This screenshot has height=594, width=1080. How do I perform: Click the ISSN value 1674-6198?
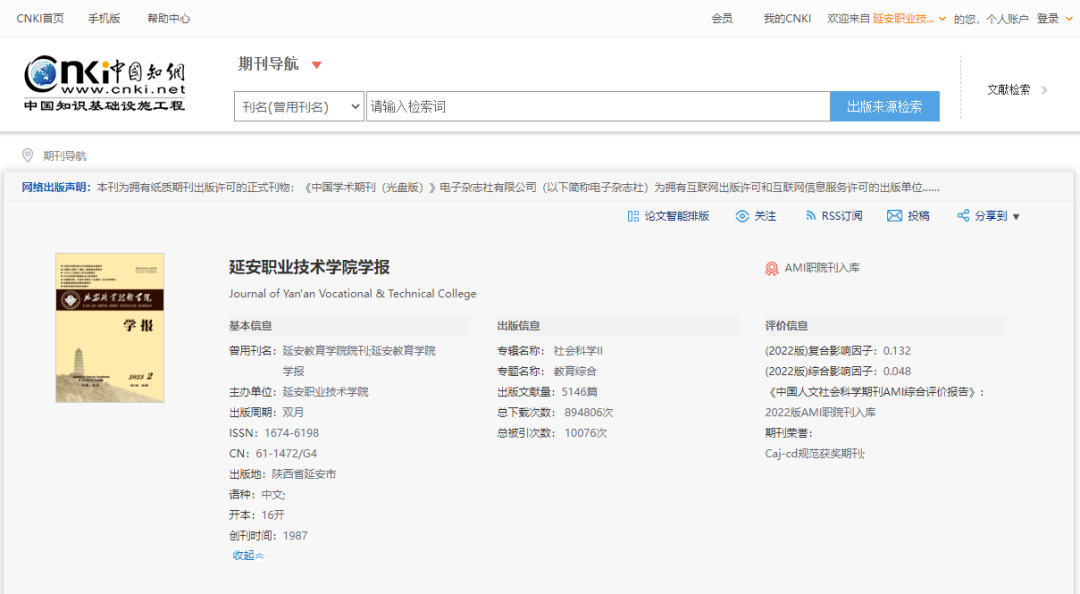(x=291, y=433)
